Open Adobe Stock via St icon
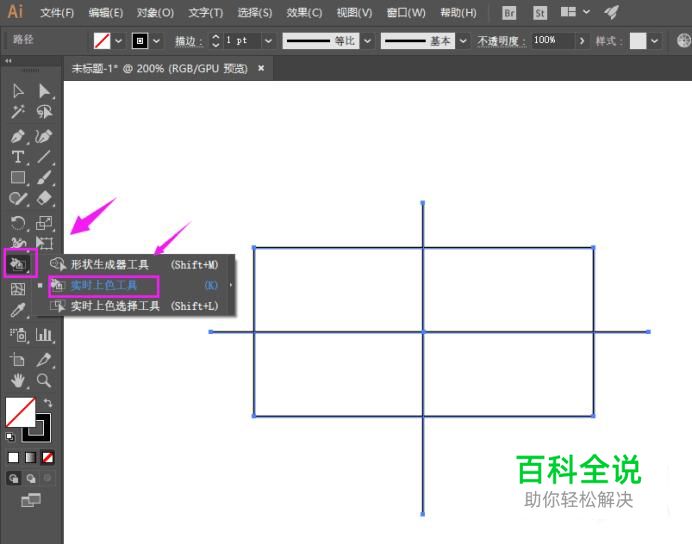Screen dimensions: 692x544 [x=539, y=12]
